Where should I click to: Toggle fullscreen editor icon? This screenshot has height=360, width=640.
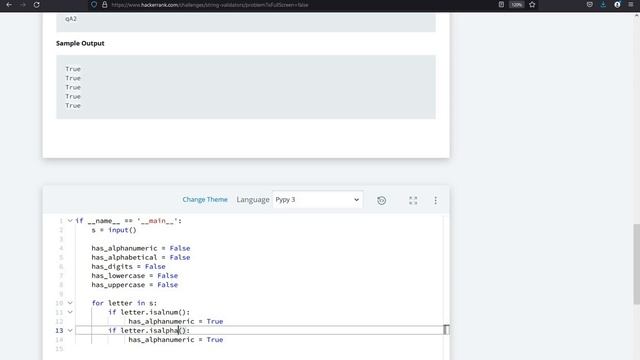point(413,200)
